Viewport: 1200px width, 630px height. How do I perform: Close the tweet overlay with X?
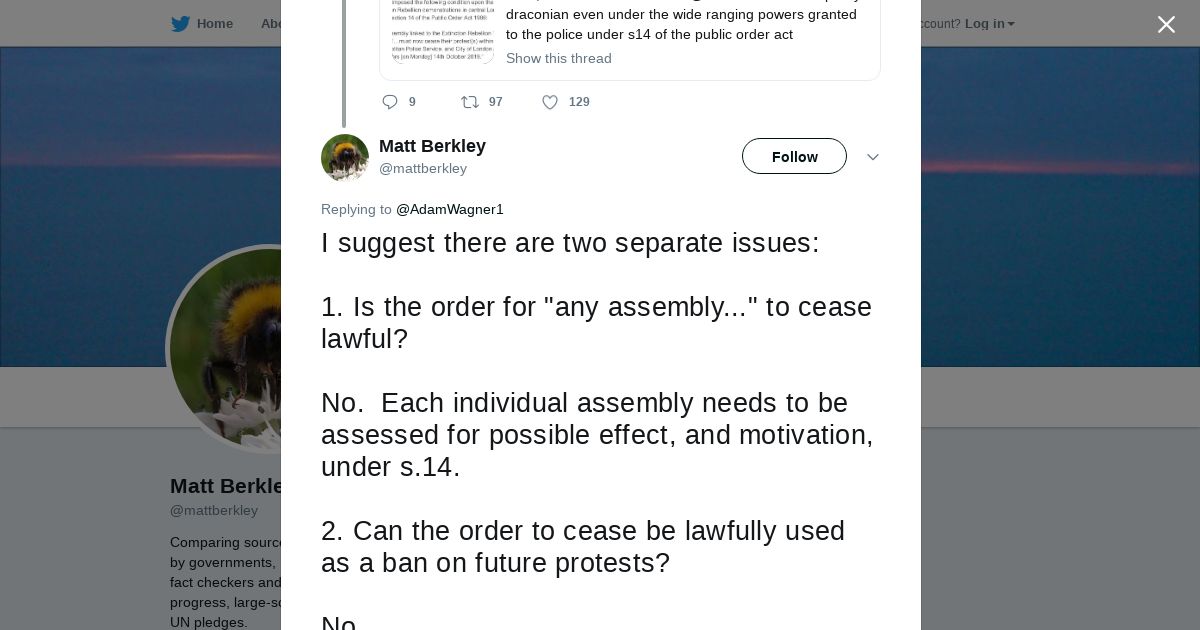point(1166,25)
